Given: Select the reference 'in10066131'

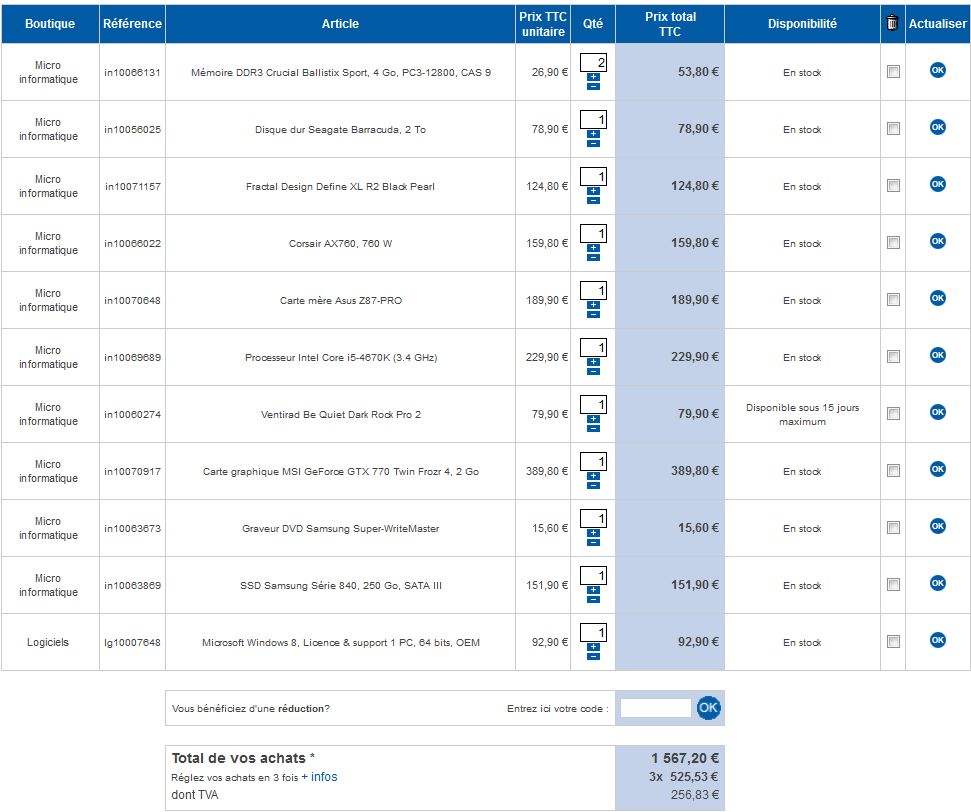Looking at the screenshot, I should pyautogui.click(x=132, y=72).
